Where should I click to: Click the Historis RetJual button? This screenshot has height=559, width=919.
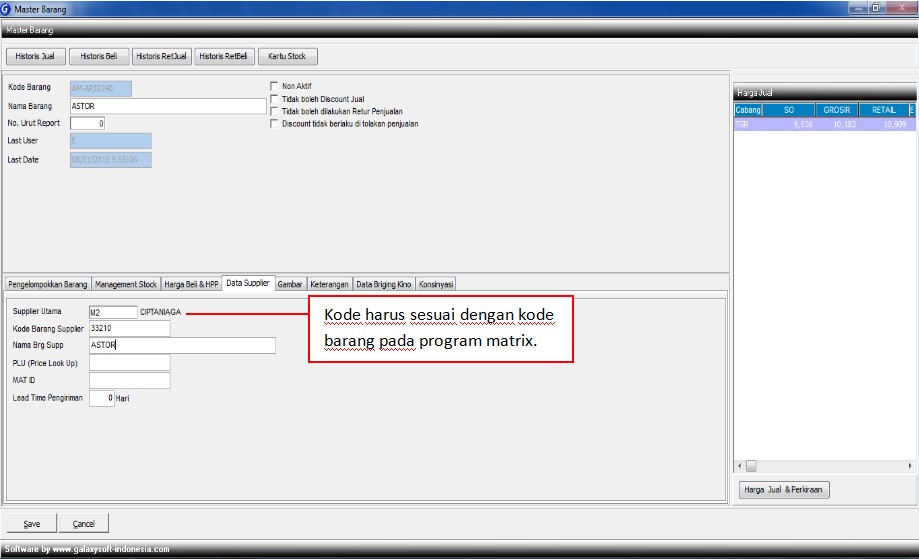(x=162, y=56)
